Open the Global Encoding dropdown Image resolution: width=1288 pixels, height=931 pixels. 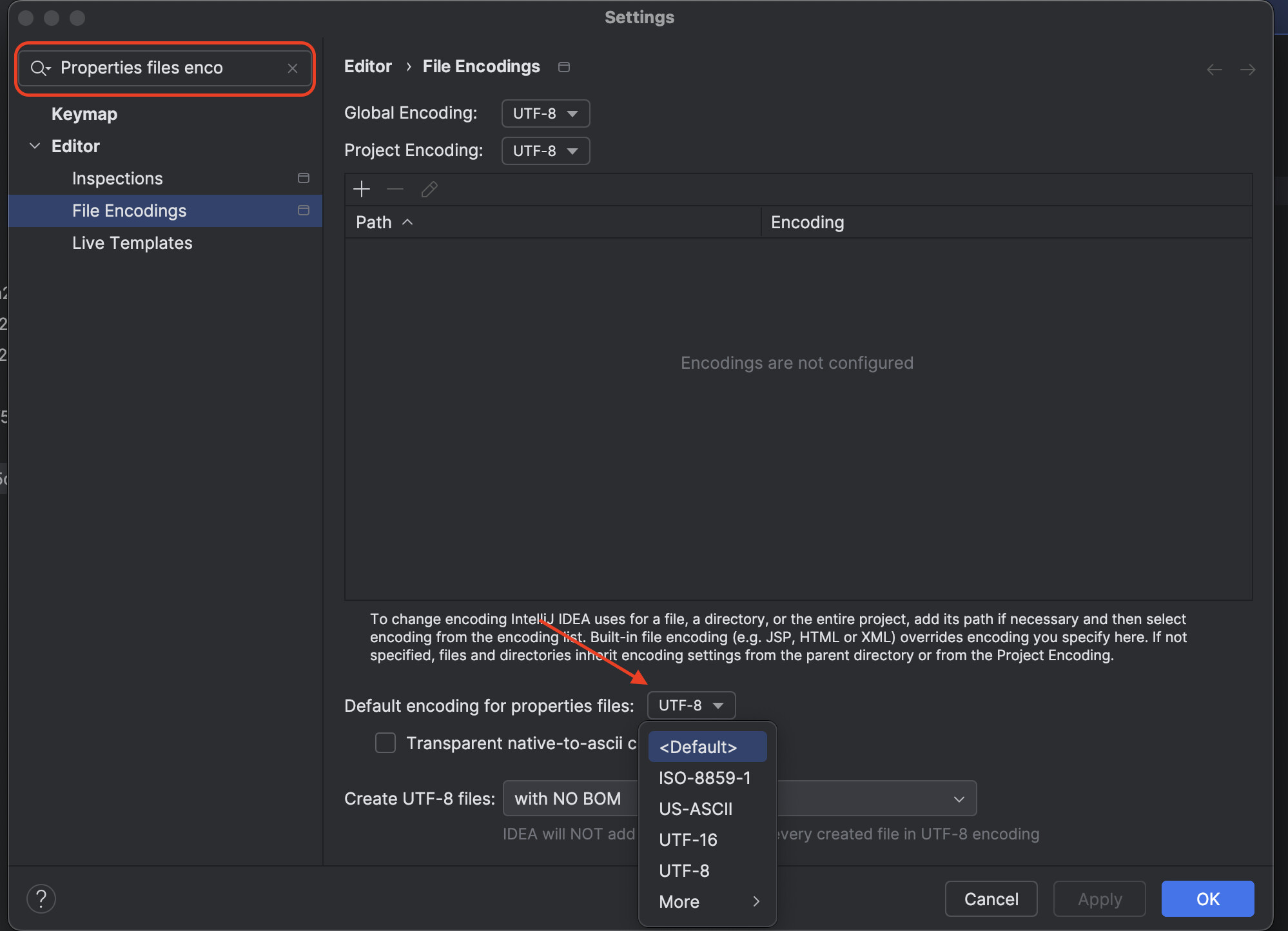coord(545,113)
